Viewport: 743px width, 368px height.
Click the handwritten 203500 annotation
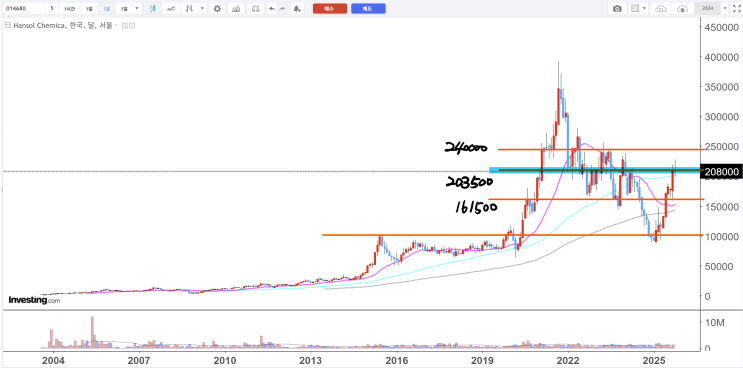(x=470, y=183)
